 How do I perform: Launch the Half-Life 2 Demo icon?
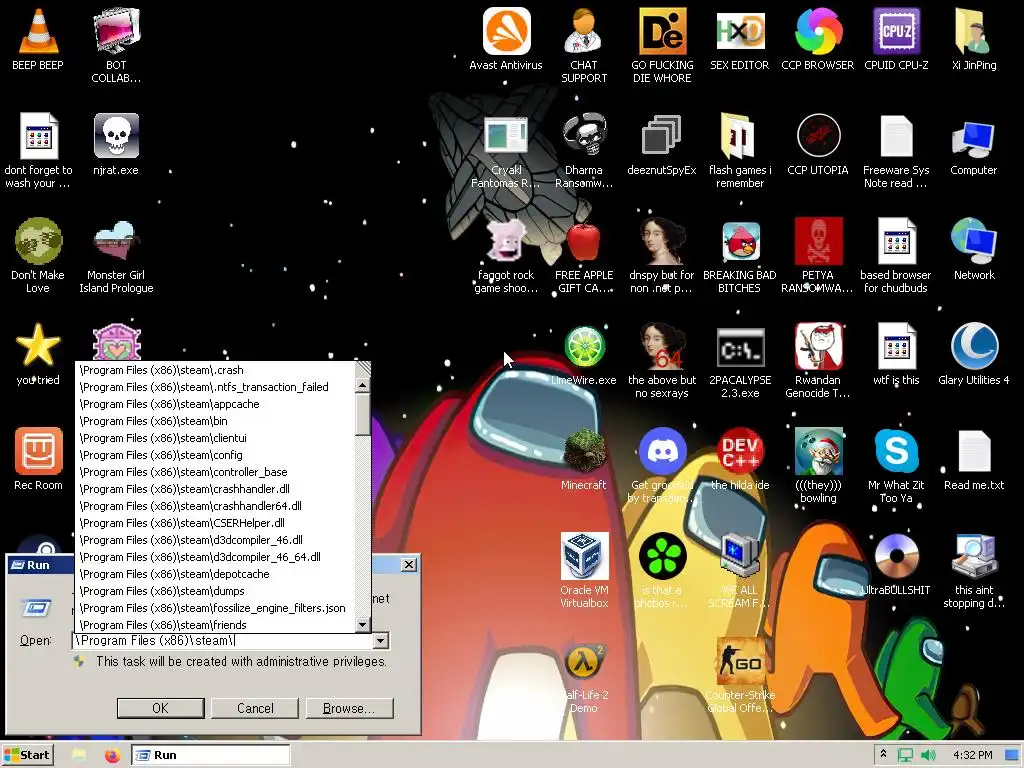584,661
